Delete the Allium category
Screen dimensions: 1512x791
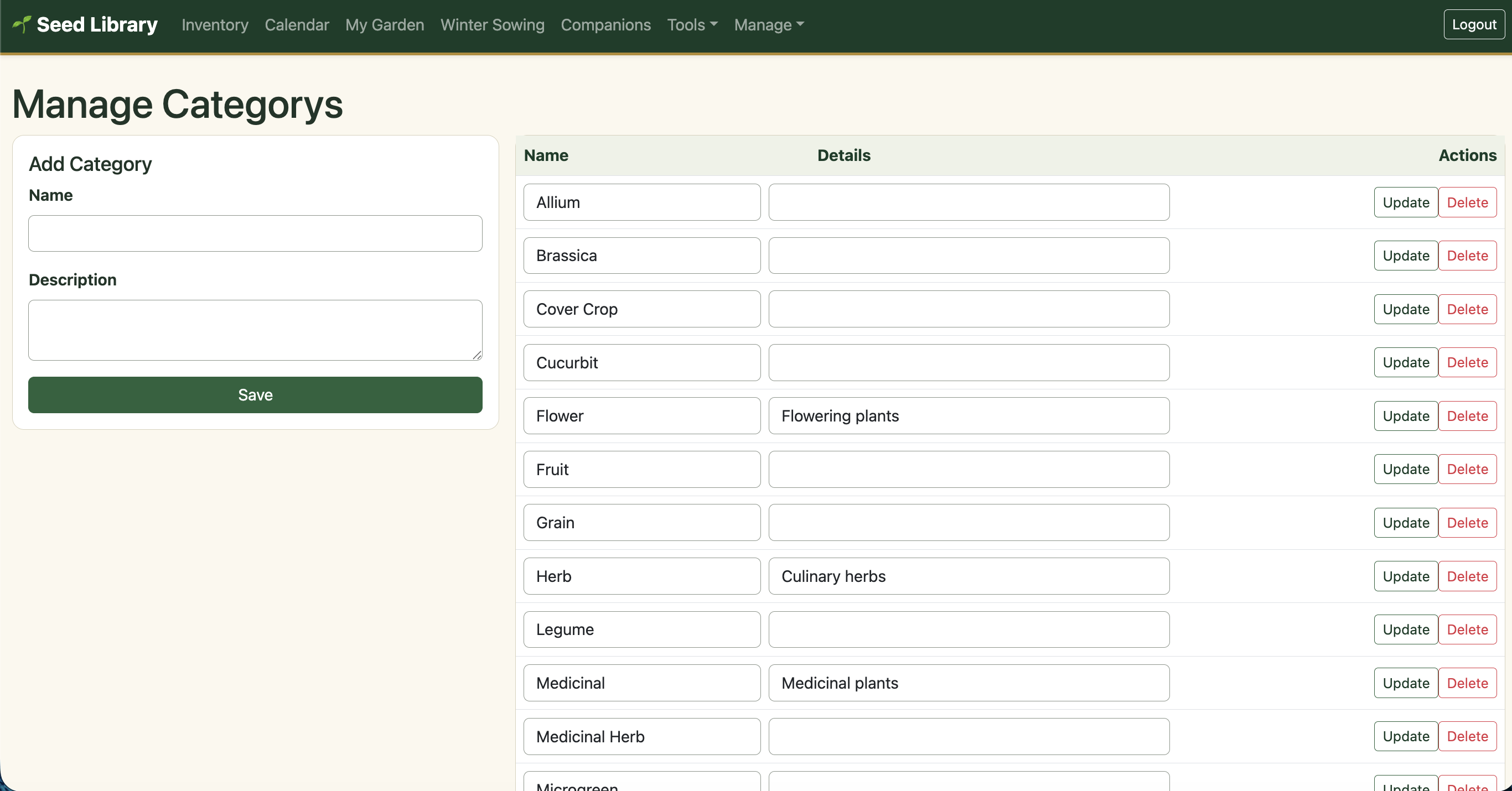coord(1467,202)
